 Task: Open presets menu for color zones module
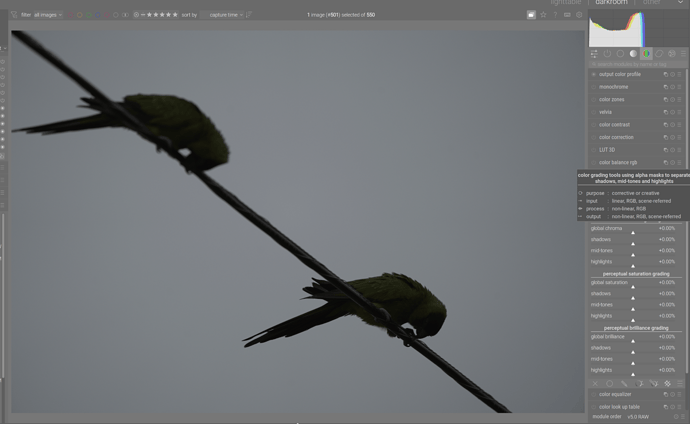pyautogui.click(x=680, y=99)
